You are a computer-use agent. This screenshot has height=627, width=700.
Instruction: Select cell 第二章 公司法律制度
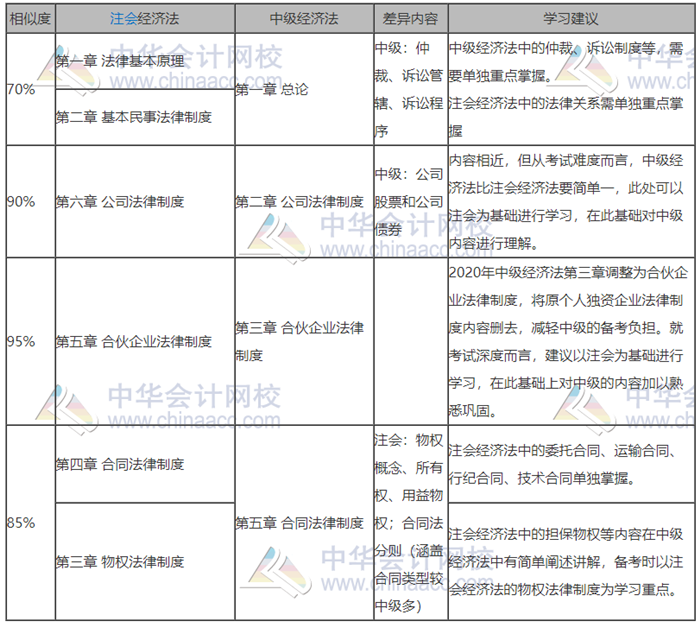pos(304,201)
